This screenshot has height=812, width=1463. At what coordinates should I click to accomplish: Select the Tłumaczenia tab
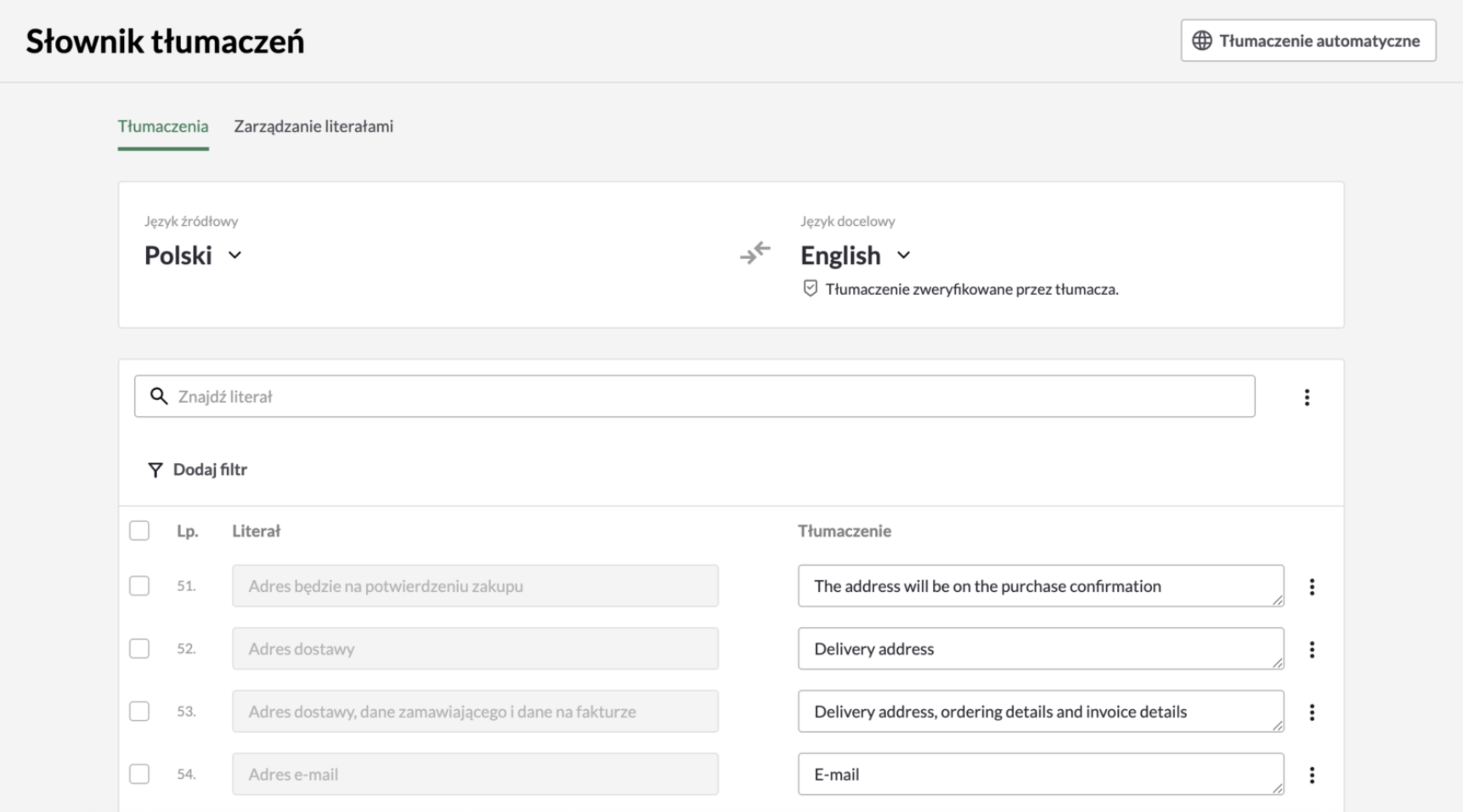[163, 127]
